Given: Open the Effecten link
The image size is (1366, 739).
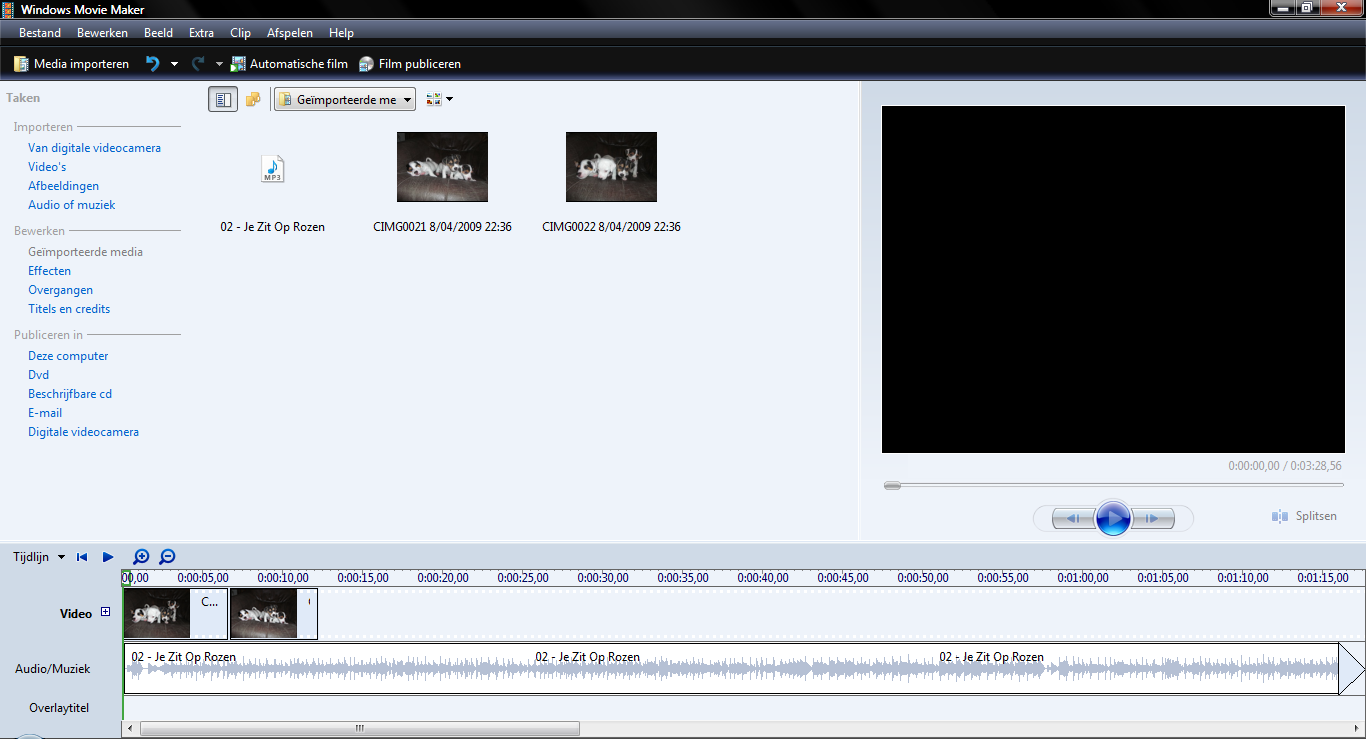Looking at the screenshot, I should point(49,271).
